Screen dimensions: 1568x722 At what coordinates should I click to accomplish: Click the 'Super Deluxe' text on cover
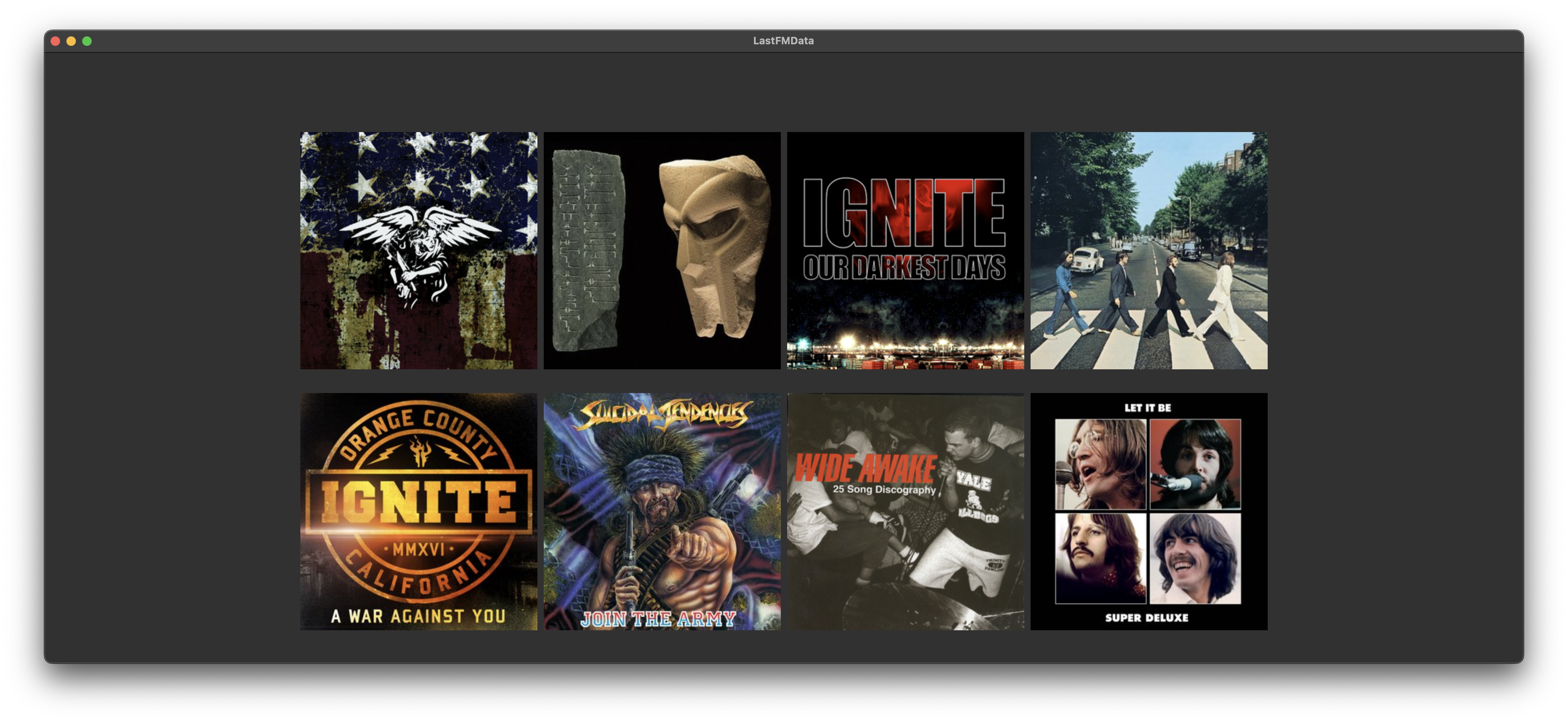pos(1147,617)
